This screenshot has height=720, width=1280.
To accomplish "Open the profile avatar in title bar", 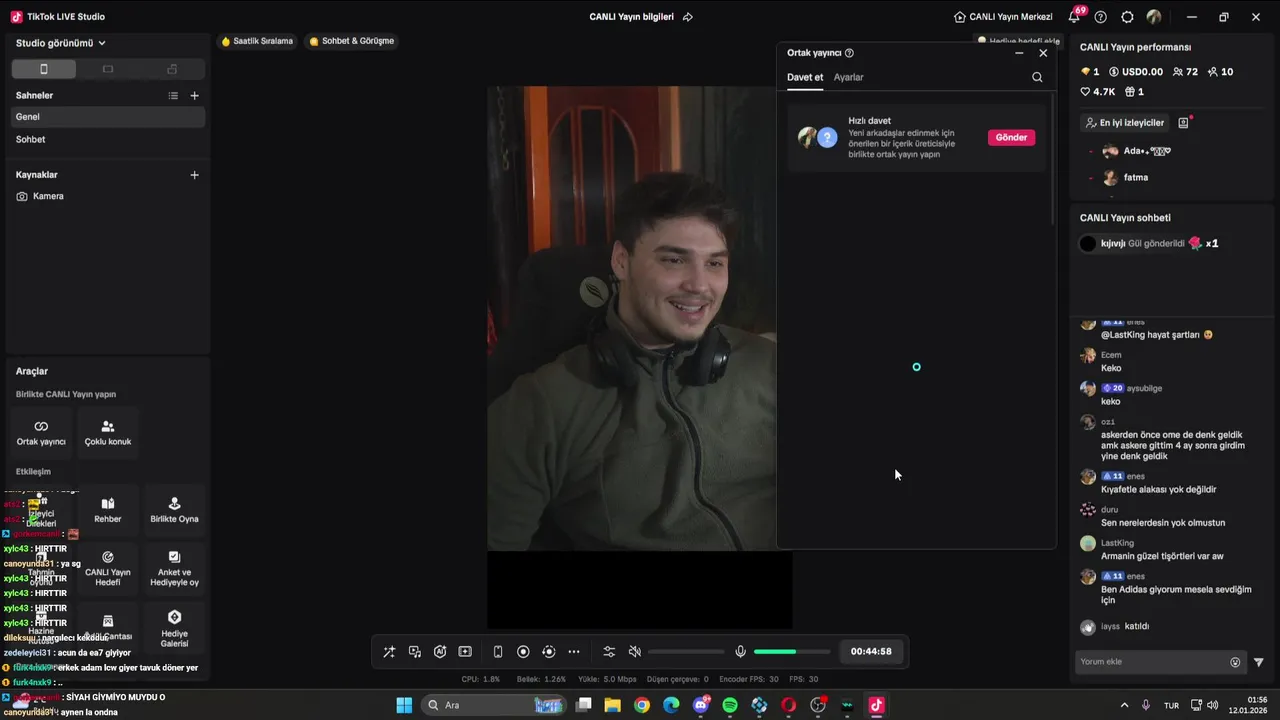I will coord(1154,17).
